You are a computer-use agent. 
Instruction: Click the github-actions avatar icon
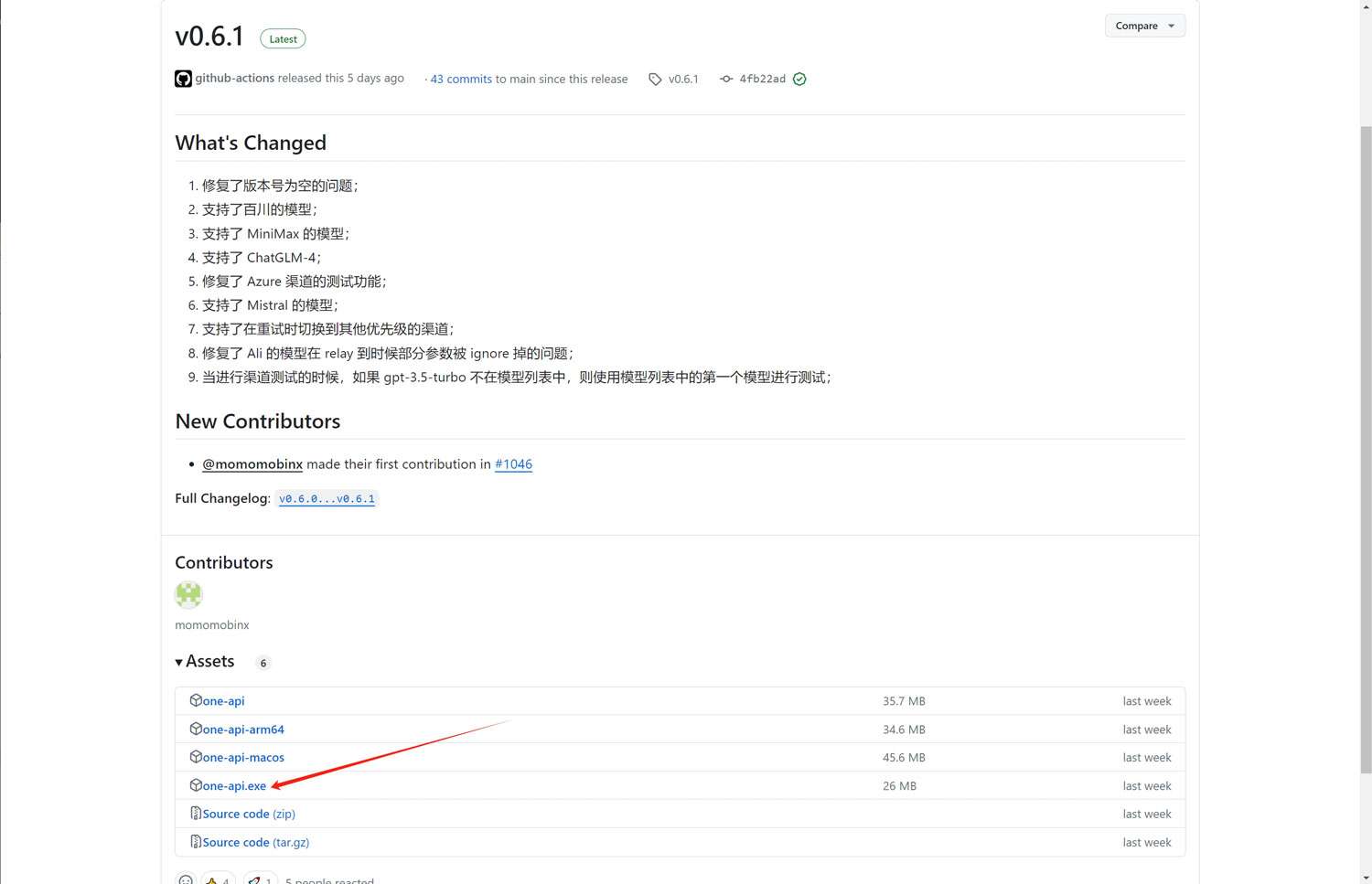tap(183, 79)
